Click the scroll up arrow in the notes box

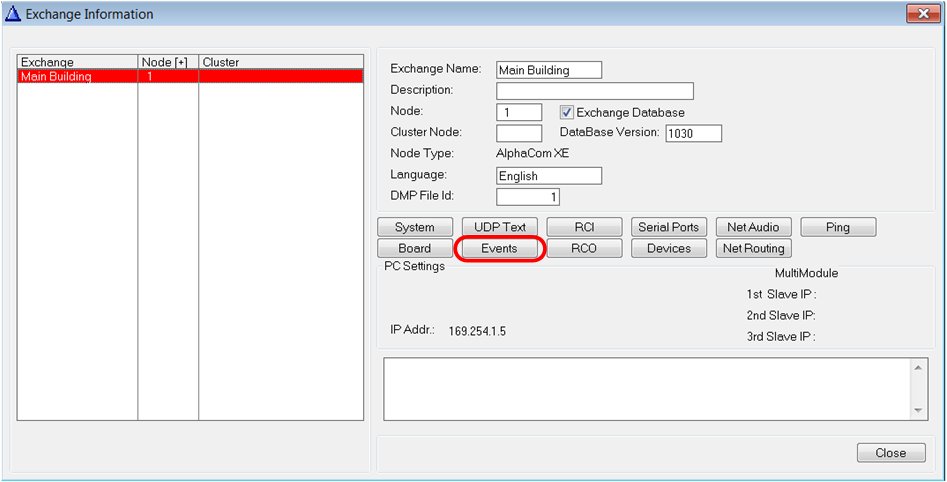917,367
